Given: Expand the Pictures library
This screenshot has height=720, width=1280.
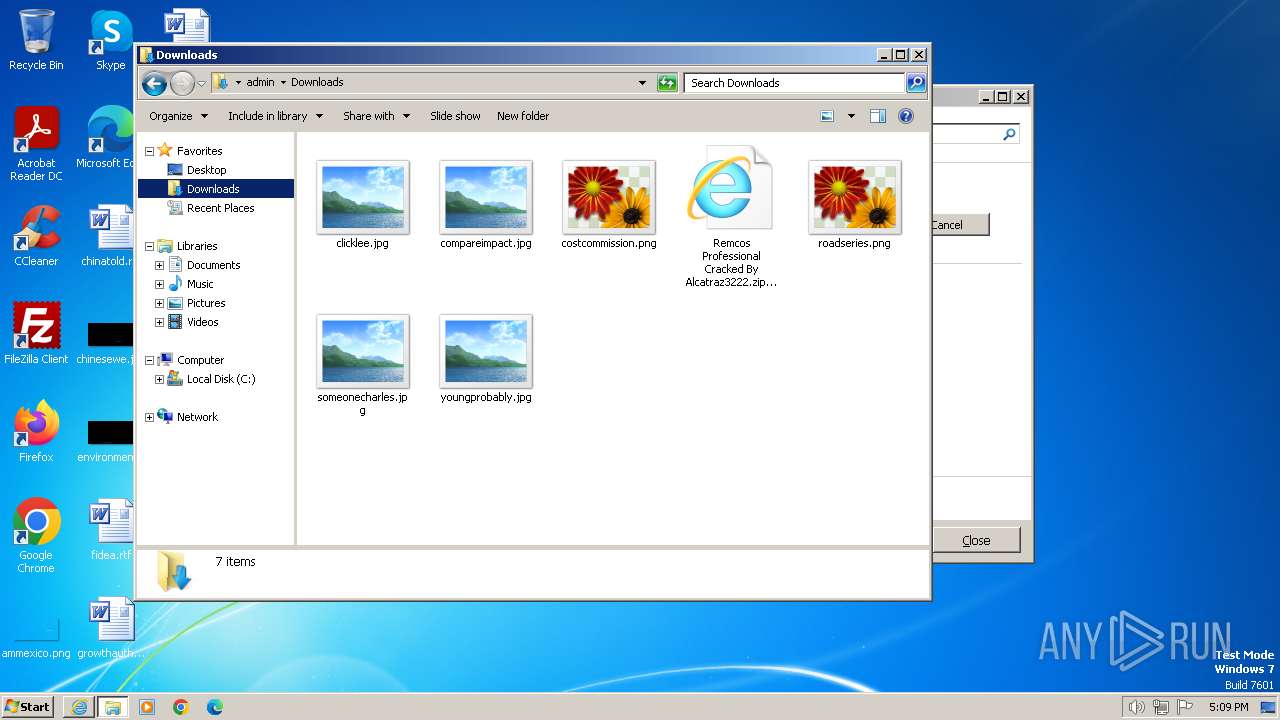Looking at the screenshot, I should [159, 303].
